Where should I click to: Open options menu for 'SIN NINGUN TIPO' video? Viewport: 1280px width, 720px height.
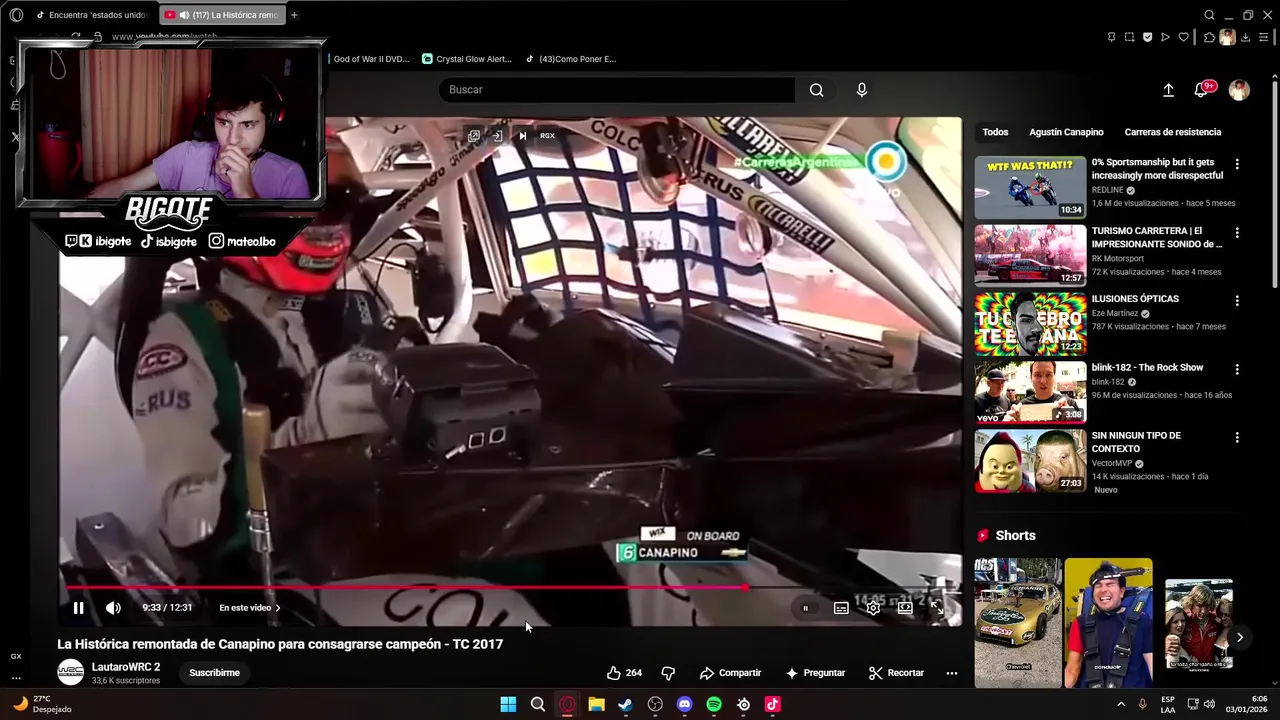click(x=1237, y=437)
